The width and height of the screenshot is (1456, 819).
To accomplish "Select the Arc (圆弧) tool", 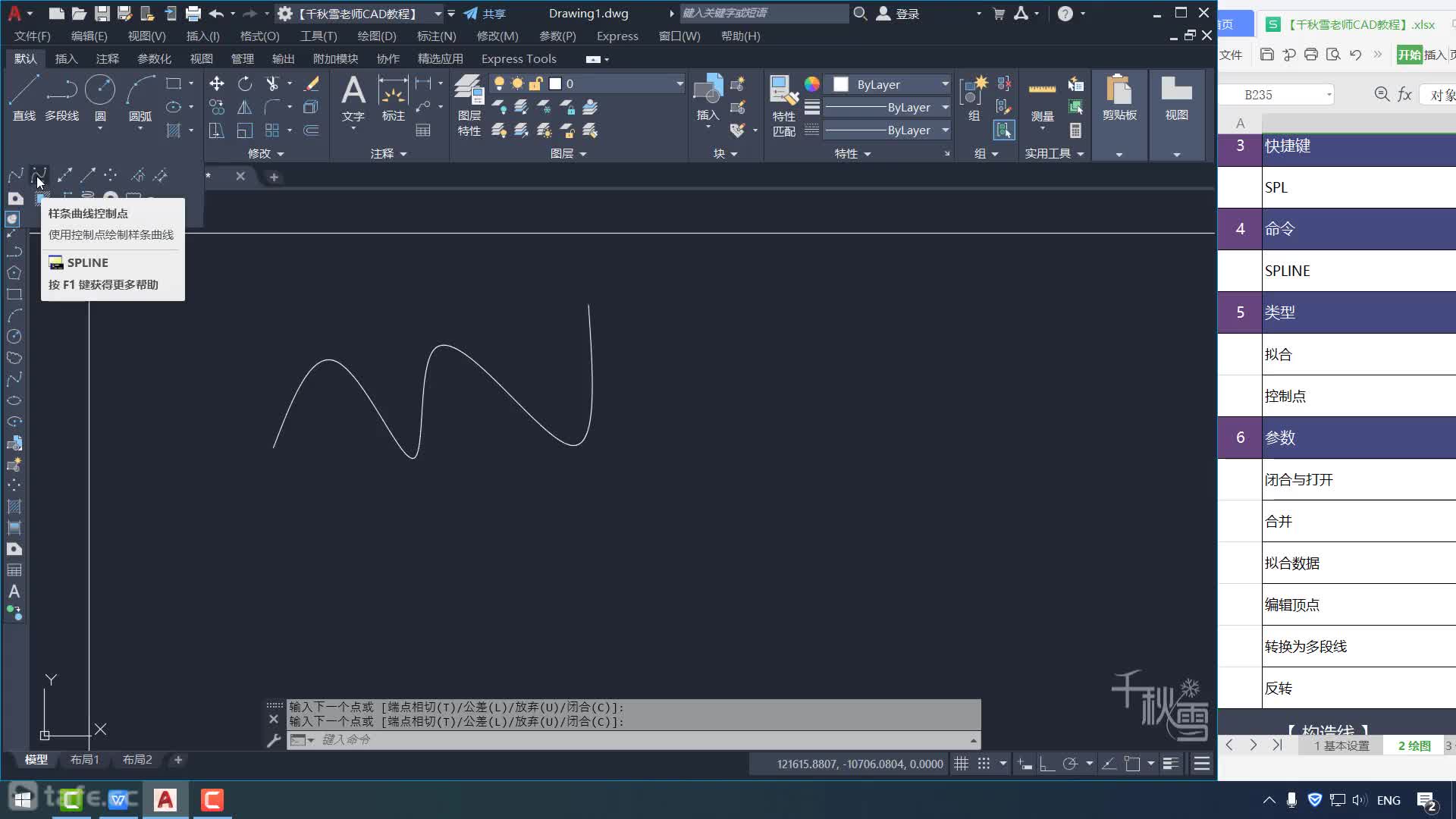I will point(140,99).
